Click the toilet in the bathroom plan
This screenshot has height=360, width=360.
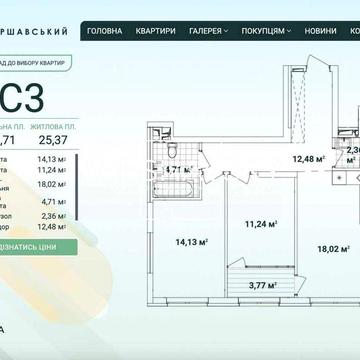[x=172, y=150]
